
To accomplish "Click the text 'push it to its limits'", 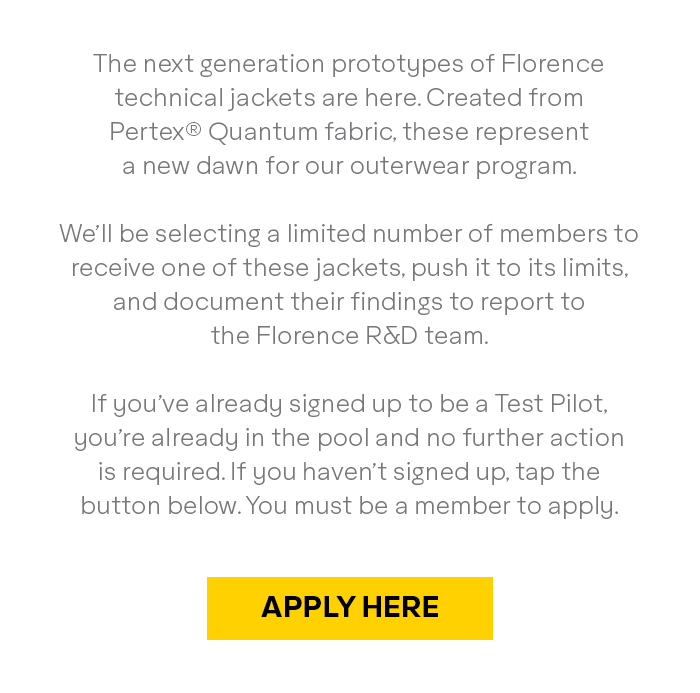I will click(520, 268).
